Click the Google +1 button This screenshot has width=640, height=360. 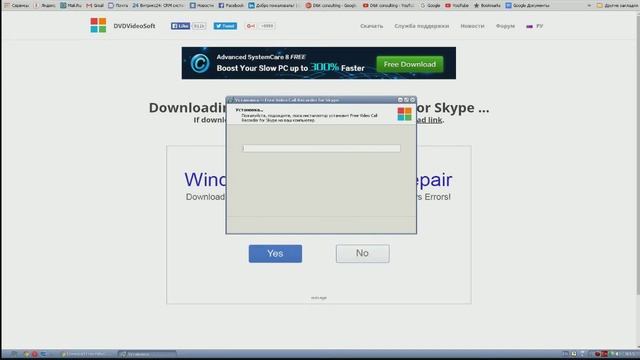click(x=251, y=26)
